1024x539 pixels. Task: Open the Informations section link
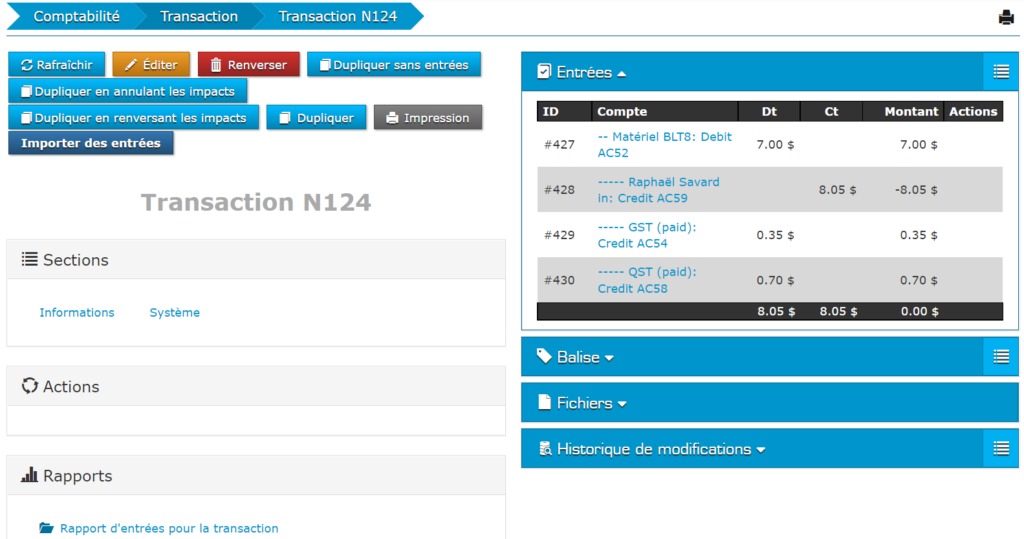pyautogui.click(x=77, y=313)
